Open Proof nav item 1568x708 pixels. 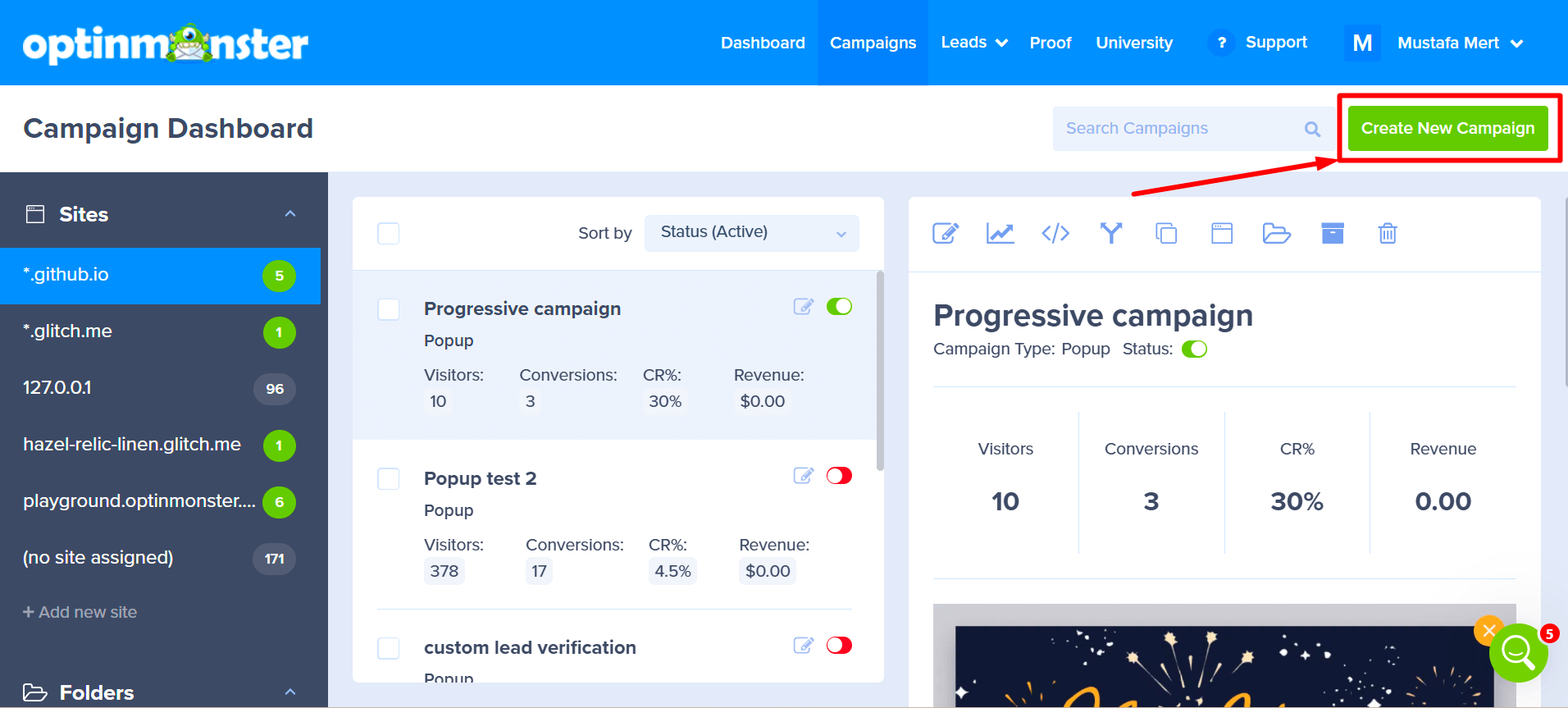click(1051, 43)
